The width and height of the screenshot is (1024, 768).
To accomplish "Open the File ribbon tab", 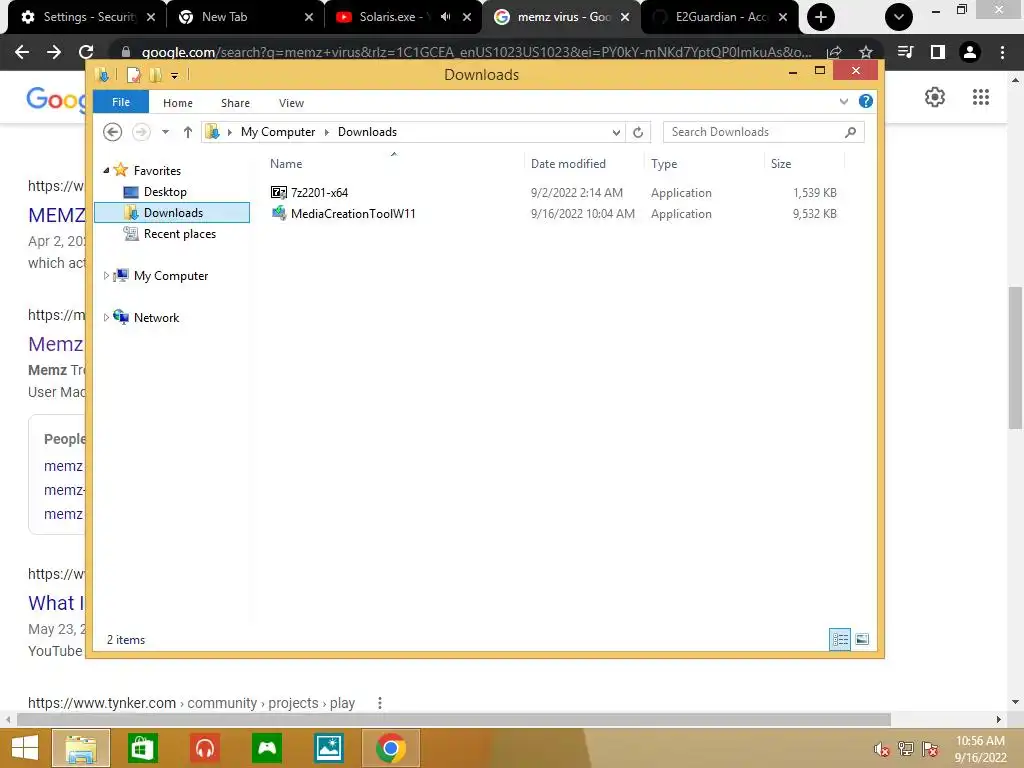I will click(x=121, y=102).
